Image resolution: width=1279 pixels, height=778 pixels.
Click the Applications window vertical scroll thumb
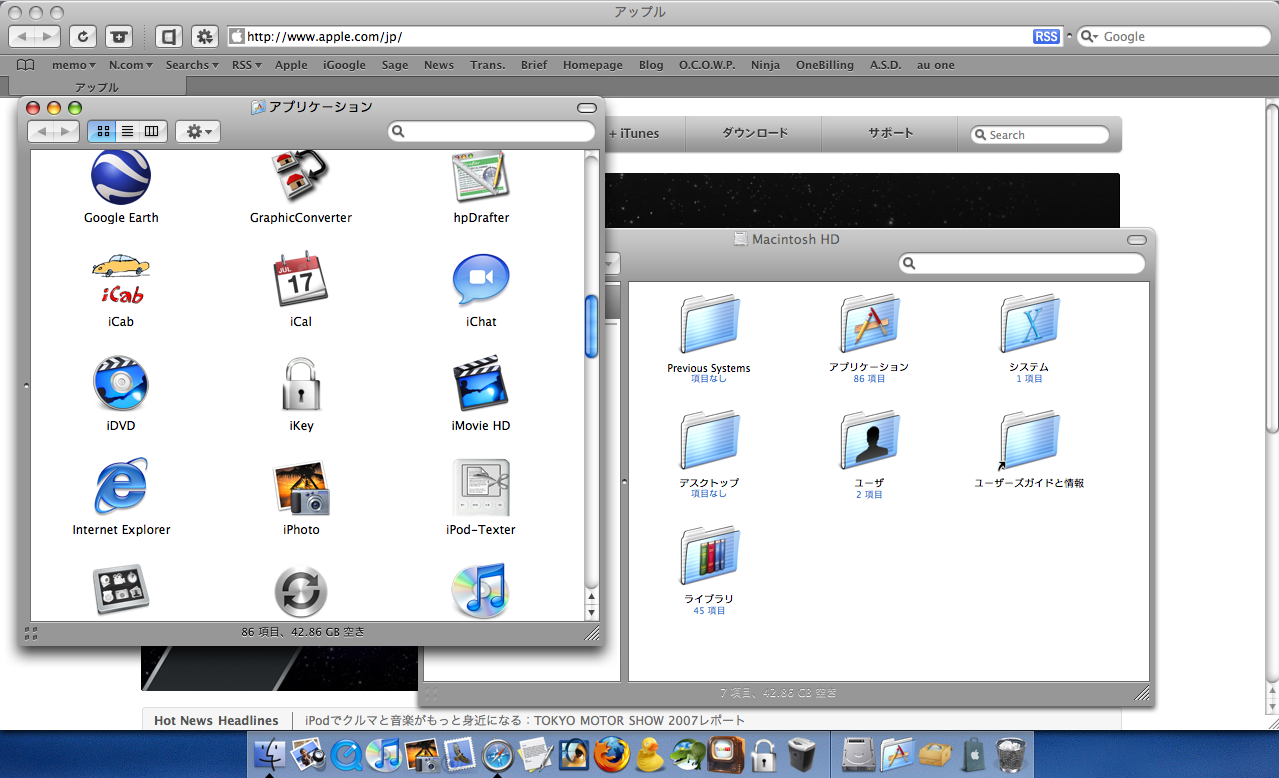click(591, 326)
